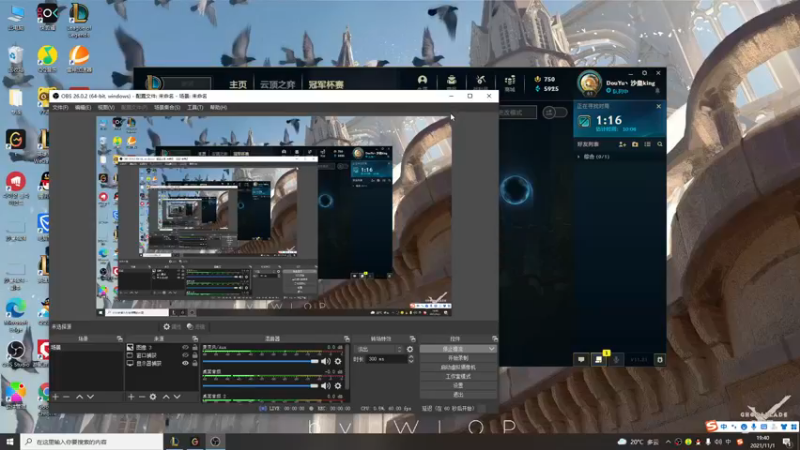Image resolution: width=800 pixels, height=450 pixels.
Task: Open the Scene Collection menu in OBS
Action: pyautogui.click(x=167, y=108)
